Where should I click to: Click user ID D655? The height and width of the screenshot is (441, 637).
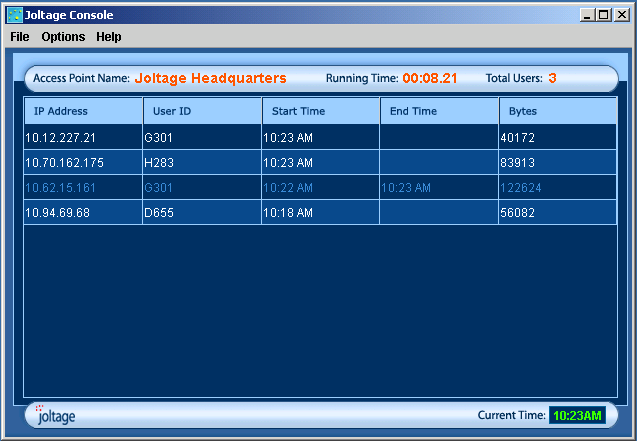coord(159,213)
